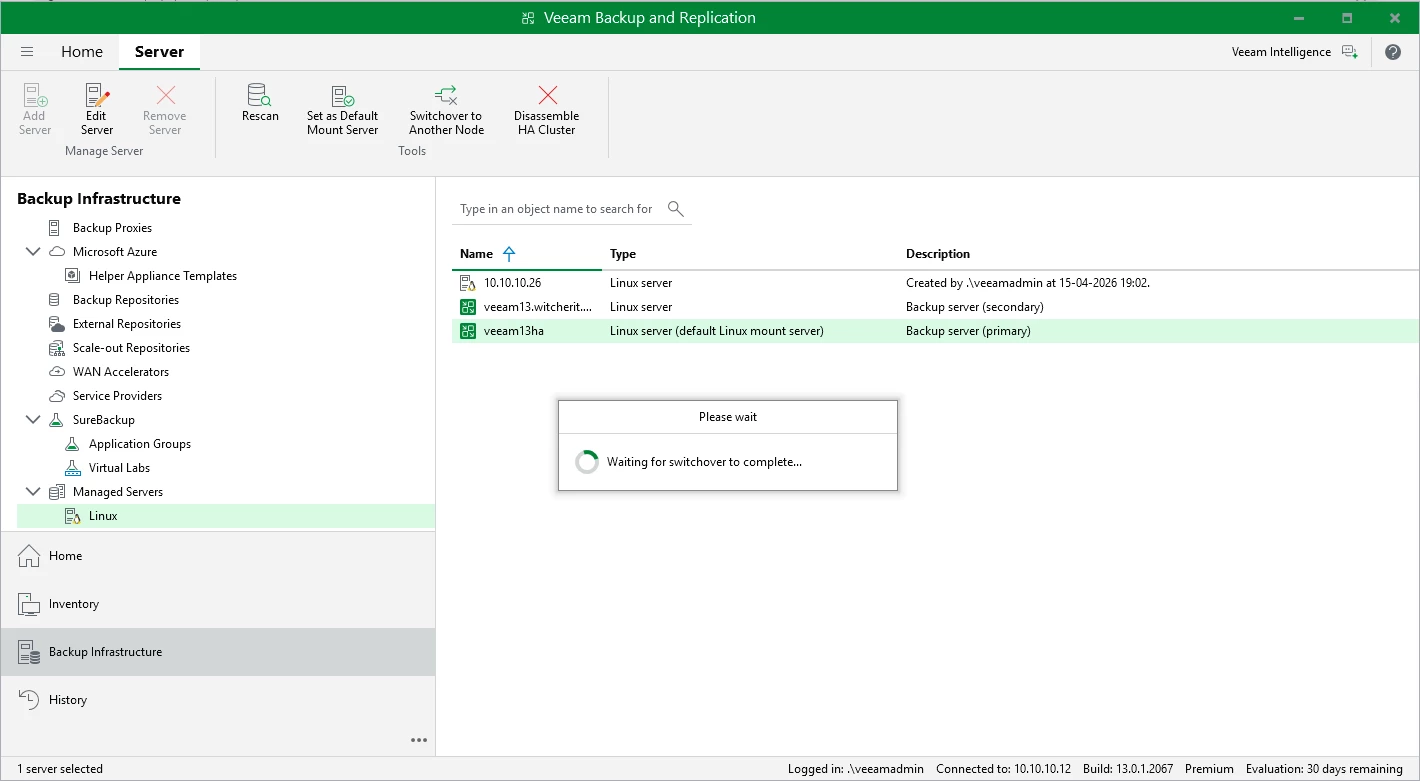Click the Managed Servers icon

[56, 492]
